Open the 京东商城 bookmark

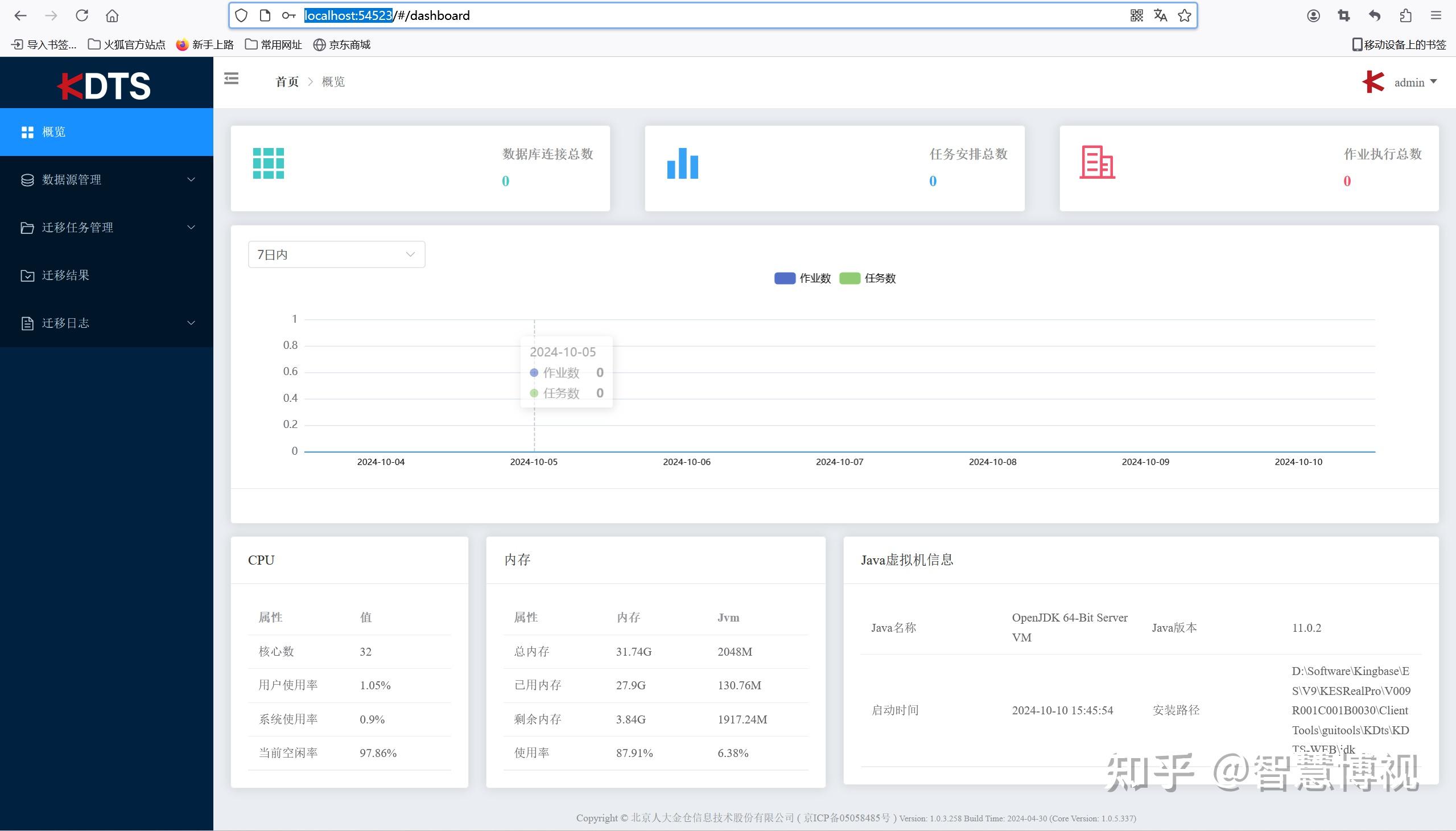343,44
